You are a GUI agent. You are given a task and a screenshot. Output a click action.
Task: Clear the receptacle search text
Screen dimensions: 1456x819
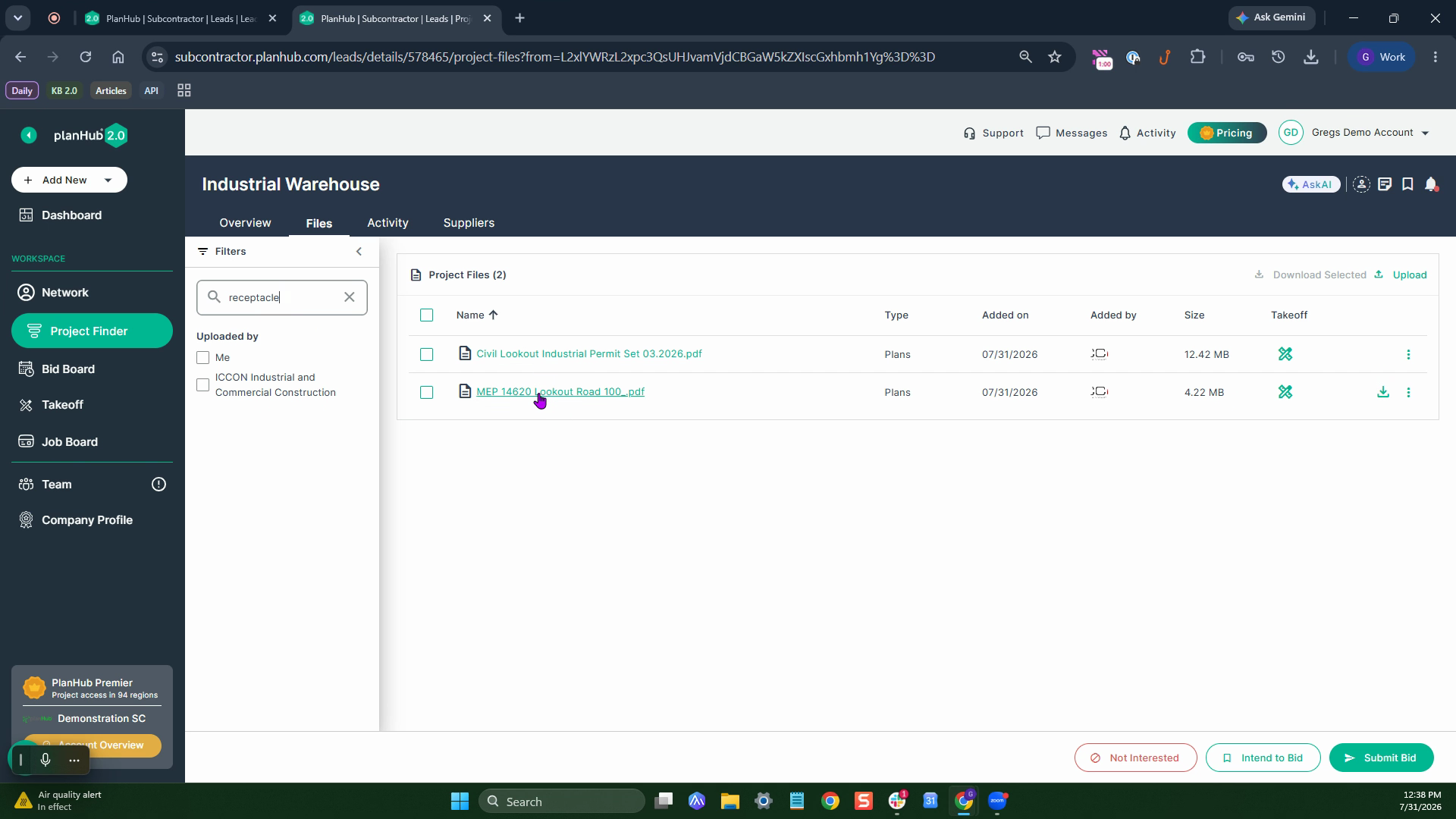(x=350, y=297)
